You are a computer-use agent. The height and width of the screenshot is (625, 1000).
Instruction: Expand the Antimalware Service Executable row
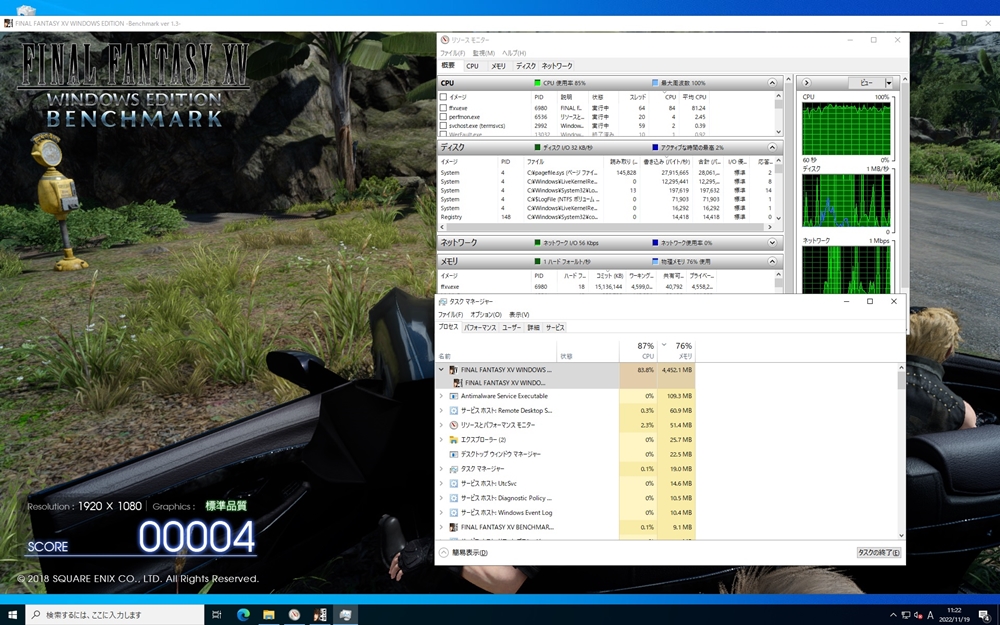441,396
